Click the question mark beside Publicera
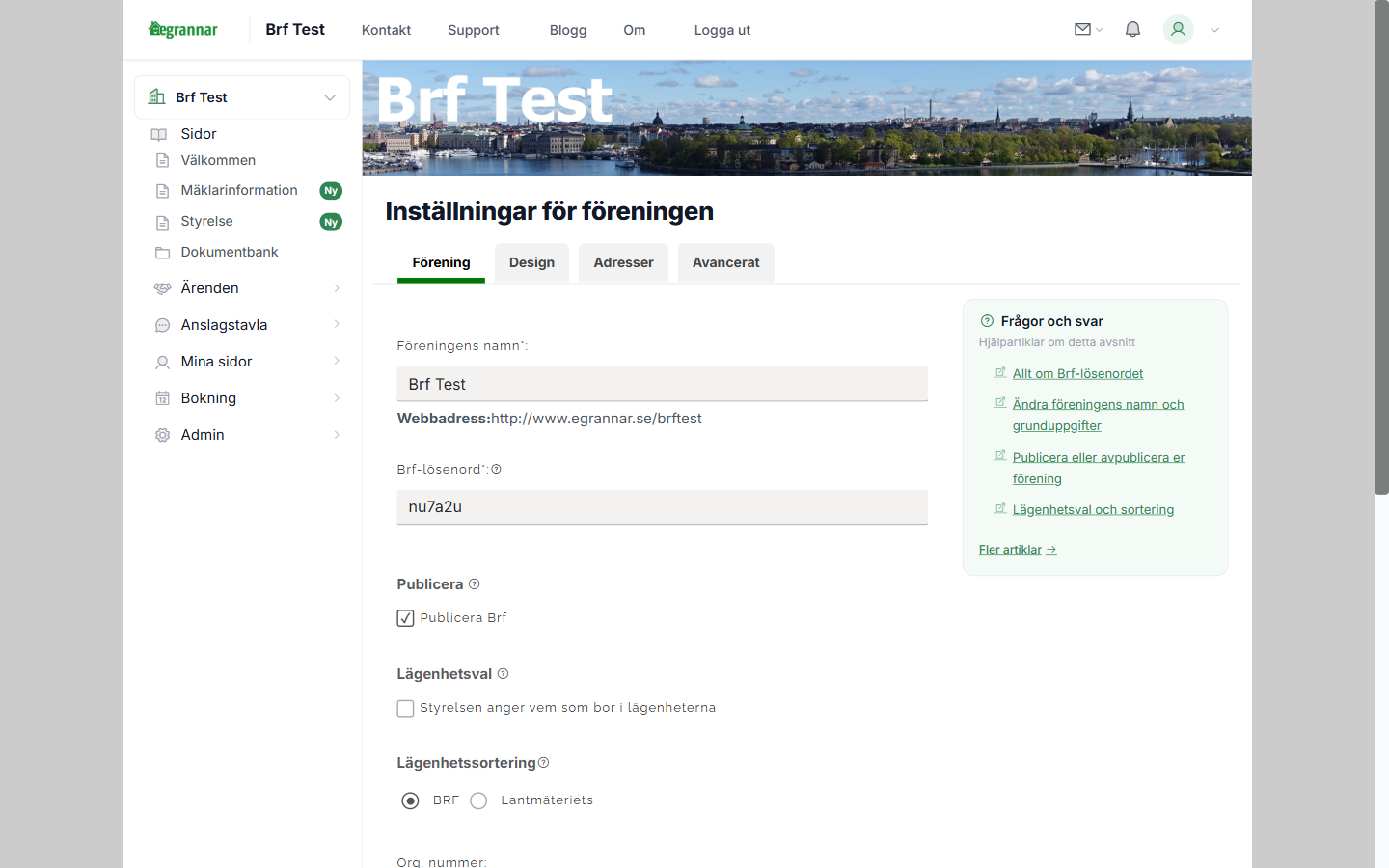The width and height of the screenshot is (1389, 868). (474, 583)
